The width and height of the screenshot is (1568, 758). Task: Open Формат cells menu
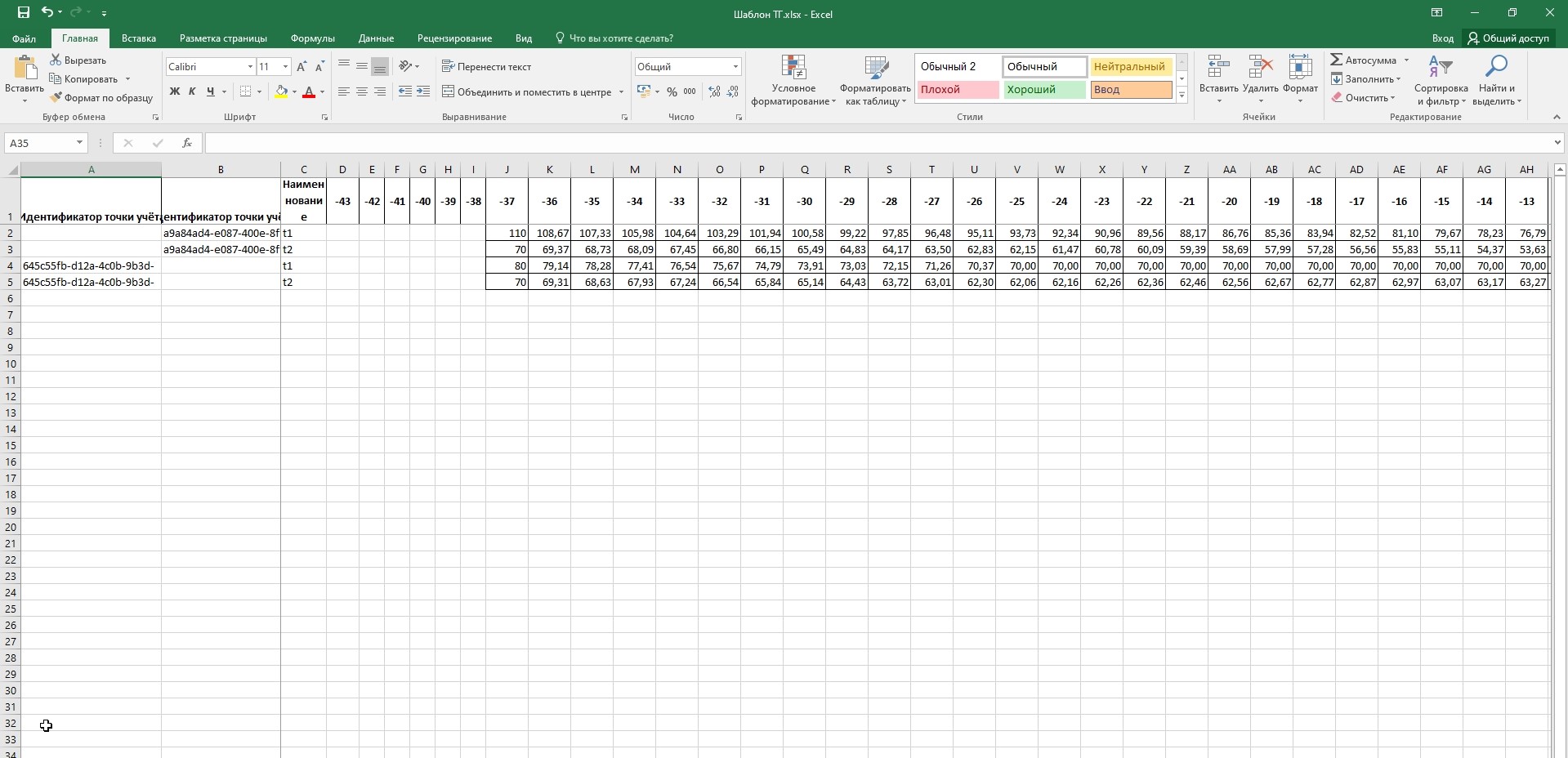coord(1300,79)
